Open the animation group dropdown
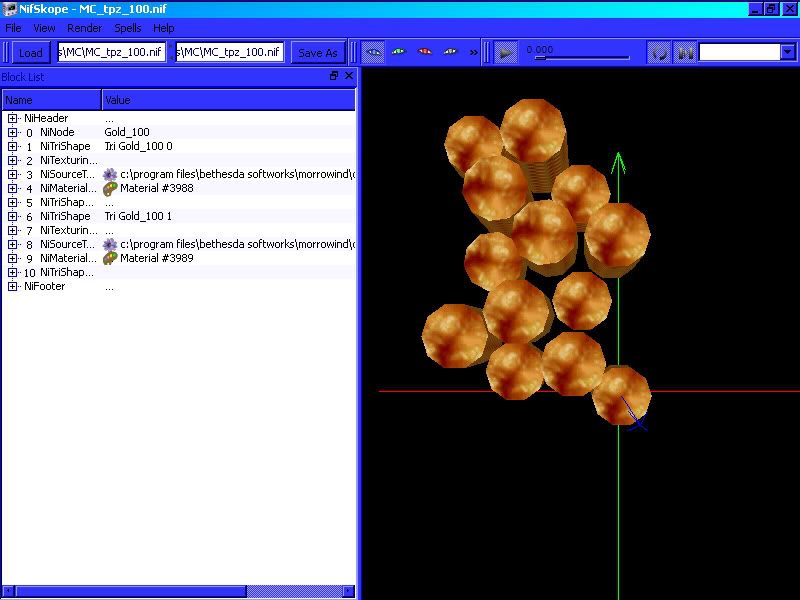This screenshot has width=800, height=600. 787,52
